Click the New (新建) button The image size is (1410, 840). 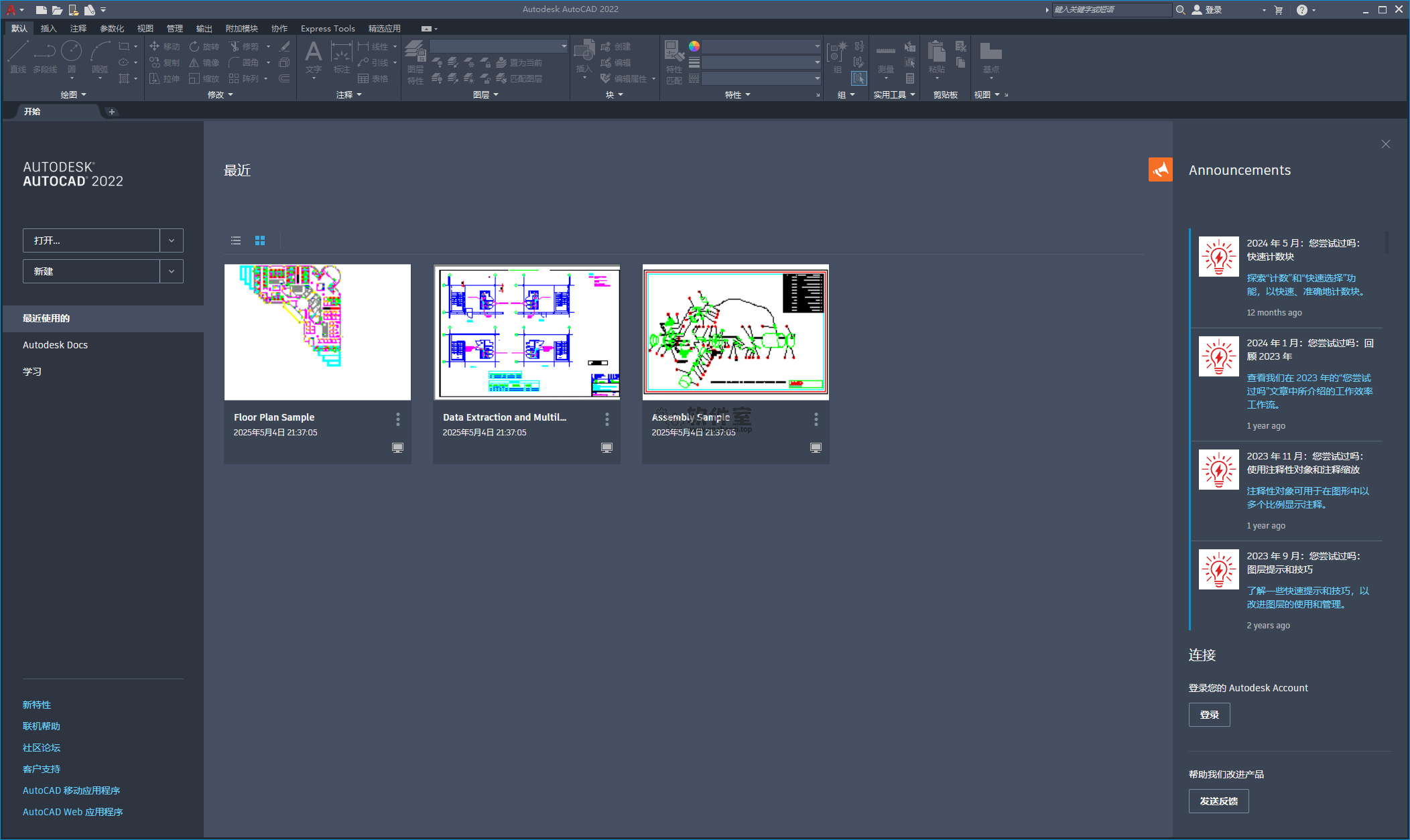[91, 271]
